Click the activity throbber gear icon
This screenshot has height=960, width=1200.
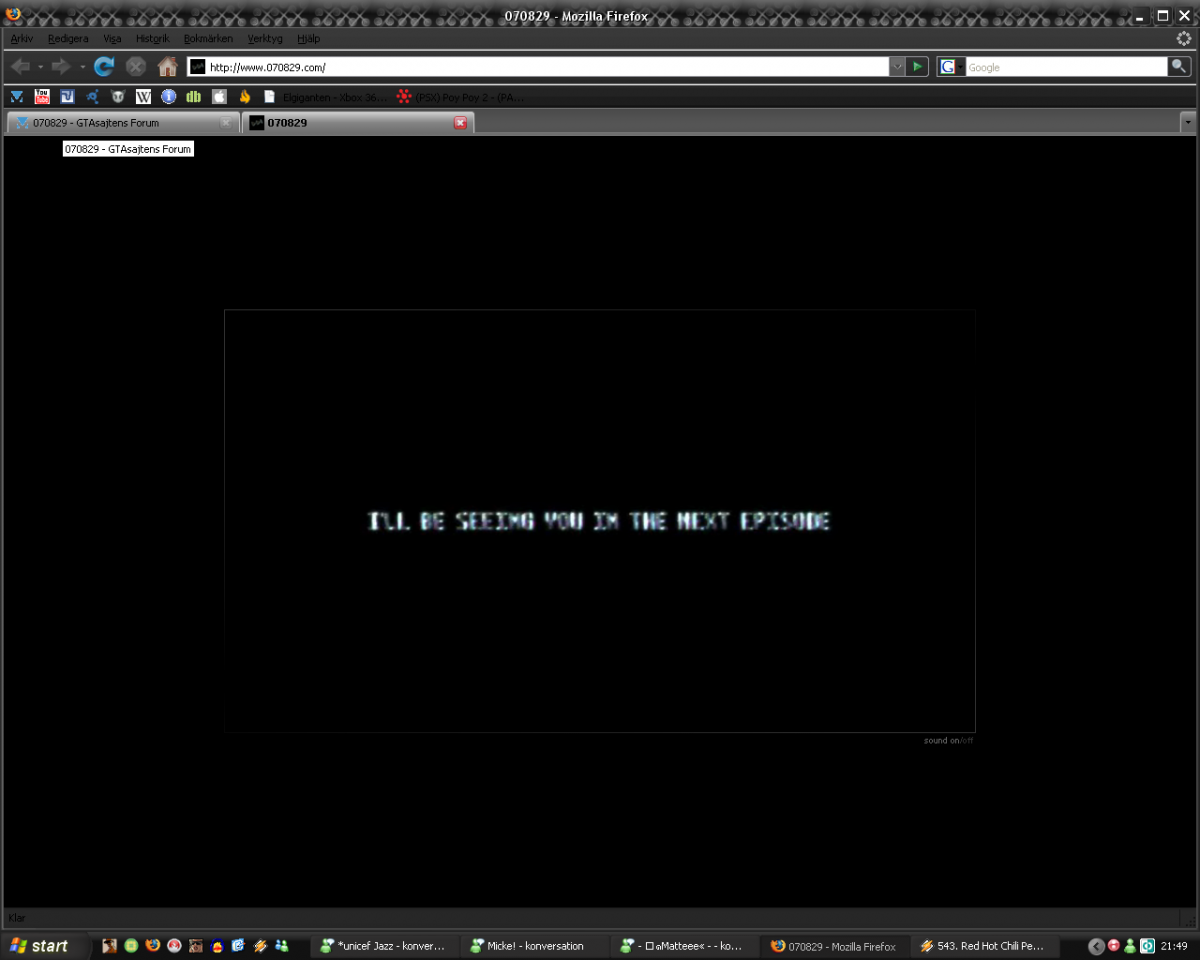pos(1184,38)
